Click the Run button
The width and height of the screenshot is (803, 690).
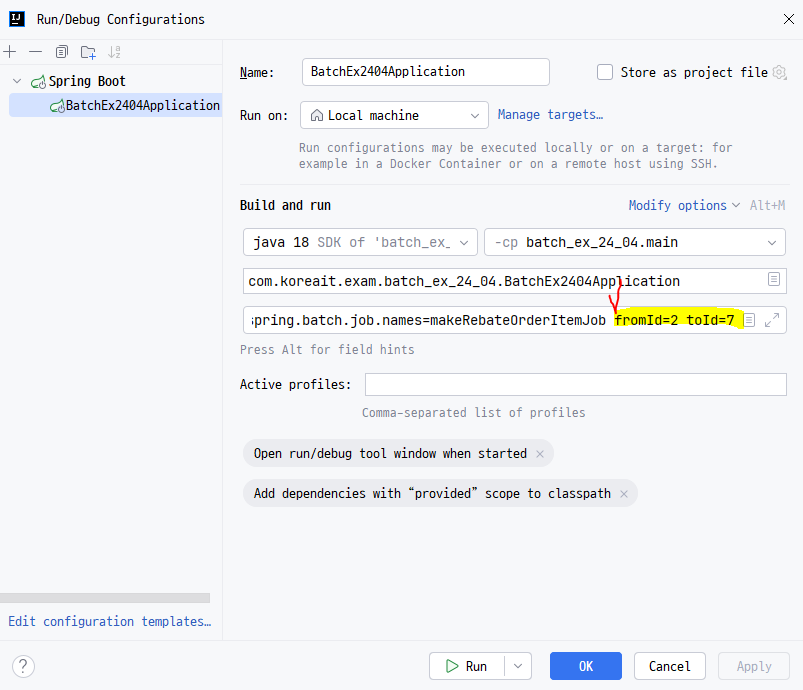pyautogui.click(x=467, y=666)
